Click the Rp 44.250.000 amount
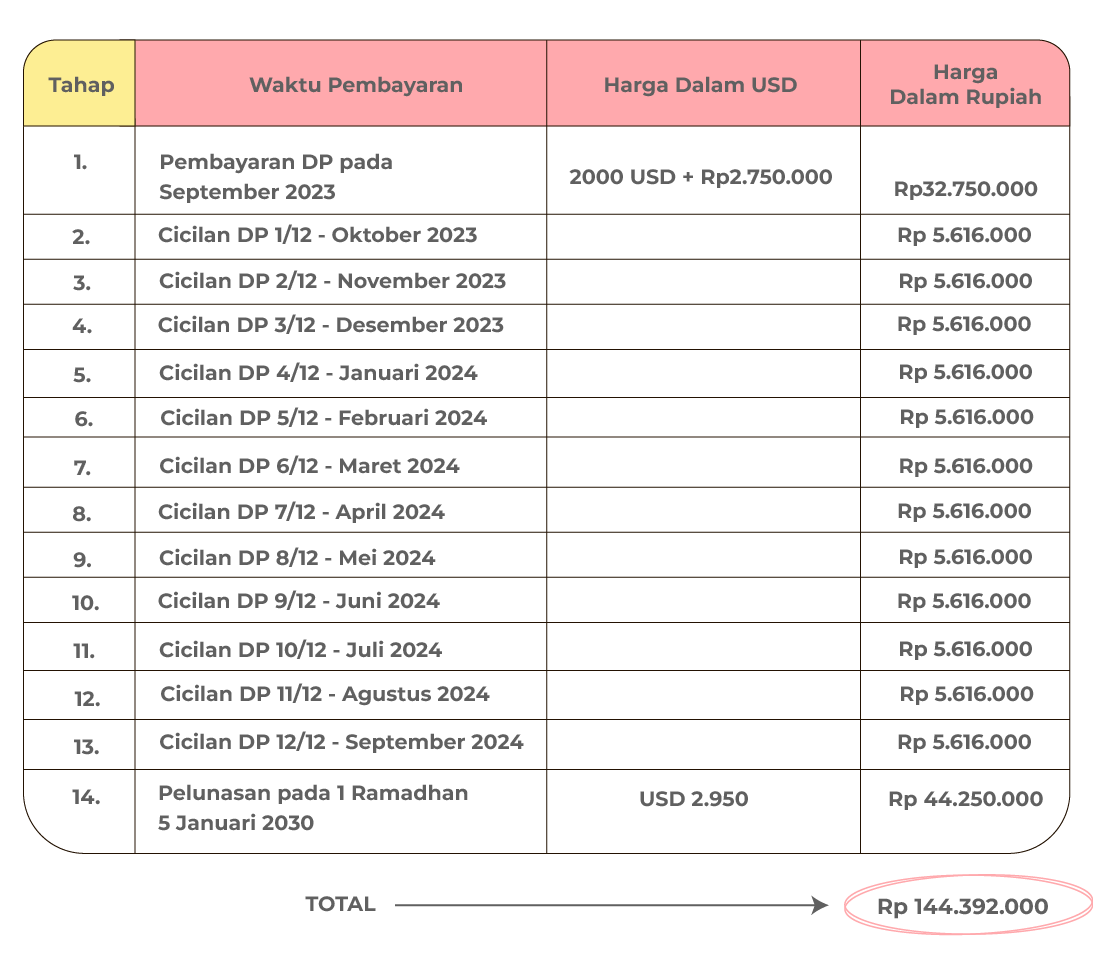This screenshot has width=1093, height=964. coord(965,799)
